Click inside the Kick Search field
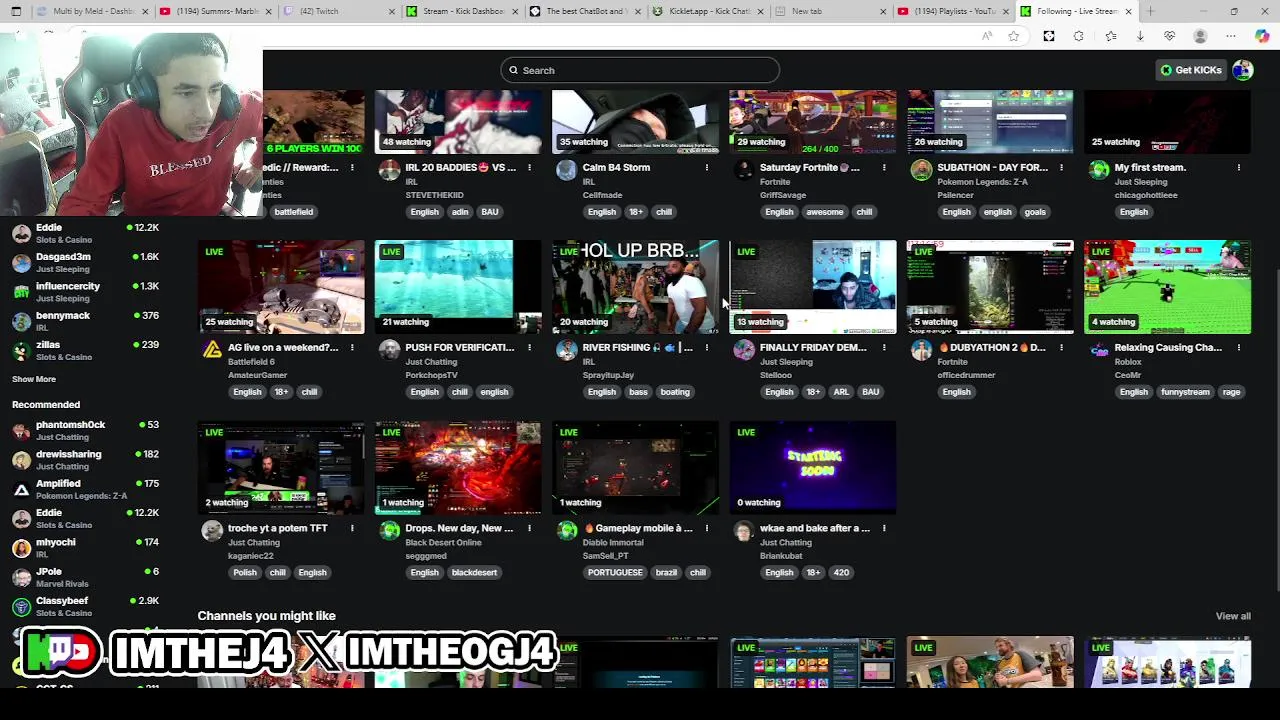This screenshot has height=720, width=1280. coord(640,70)
